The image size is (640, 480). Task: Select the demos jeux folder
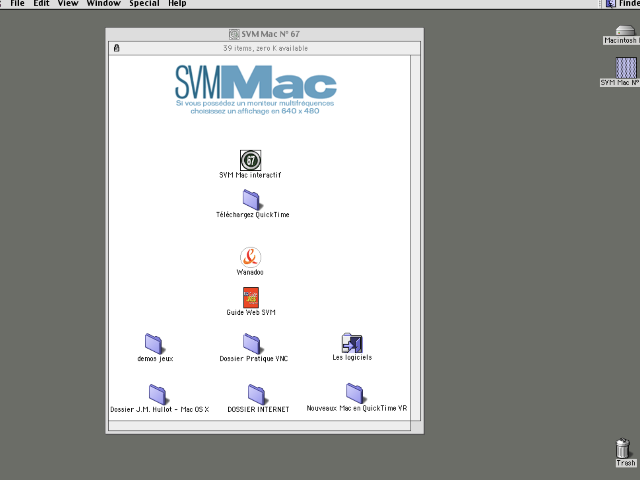click(154, 344)
